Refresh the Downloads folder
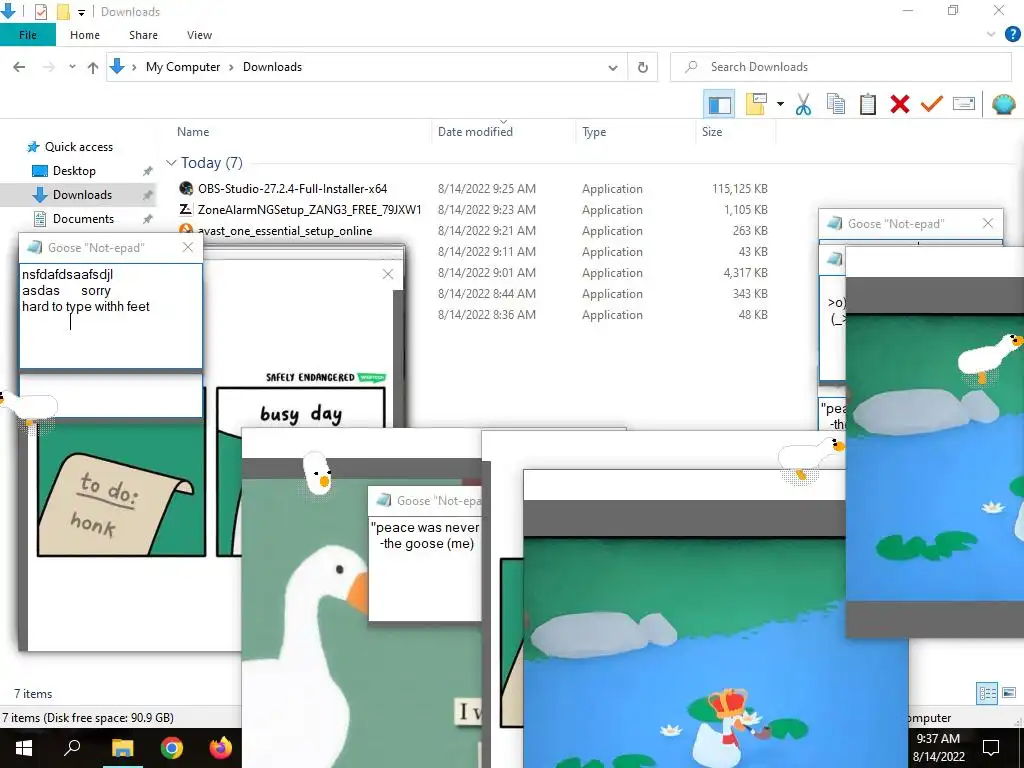Image resolution: width=1024 pixels, height=768 pixels. click(x=643, y=67)
